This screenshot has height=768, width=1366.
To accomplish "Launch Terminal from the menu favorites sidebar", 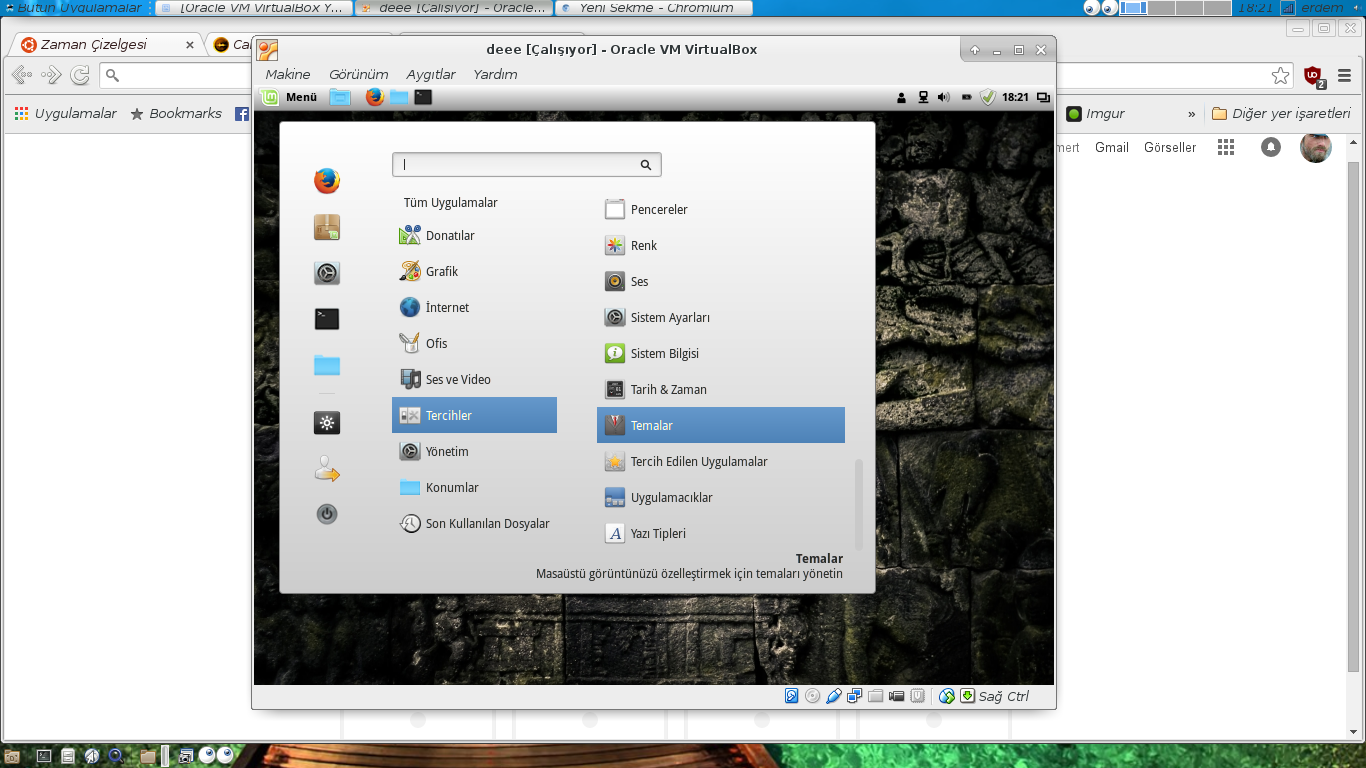I will tap(327, 319).
